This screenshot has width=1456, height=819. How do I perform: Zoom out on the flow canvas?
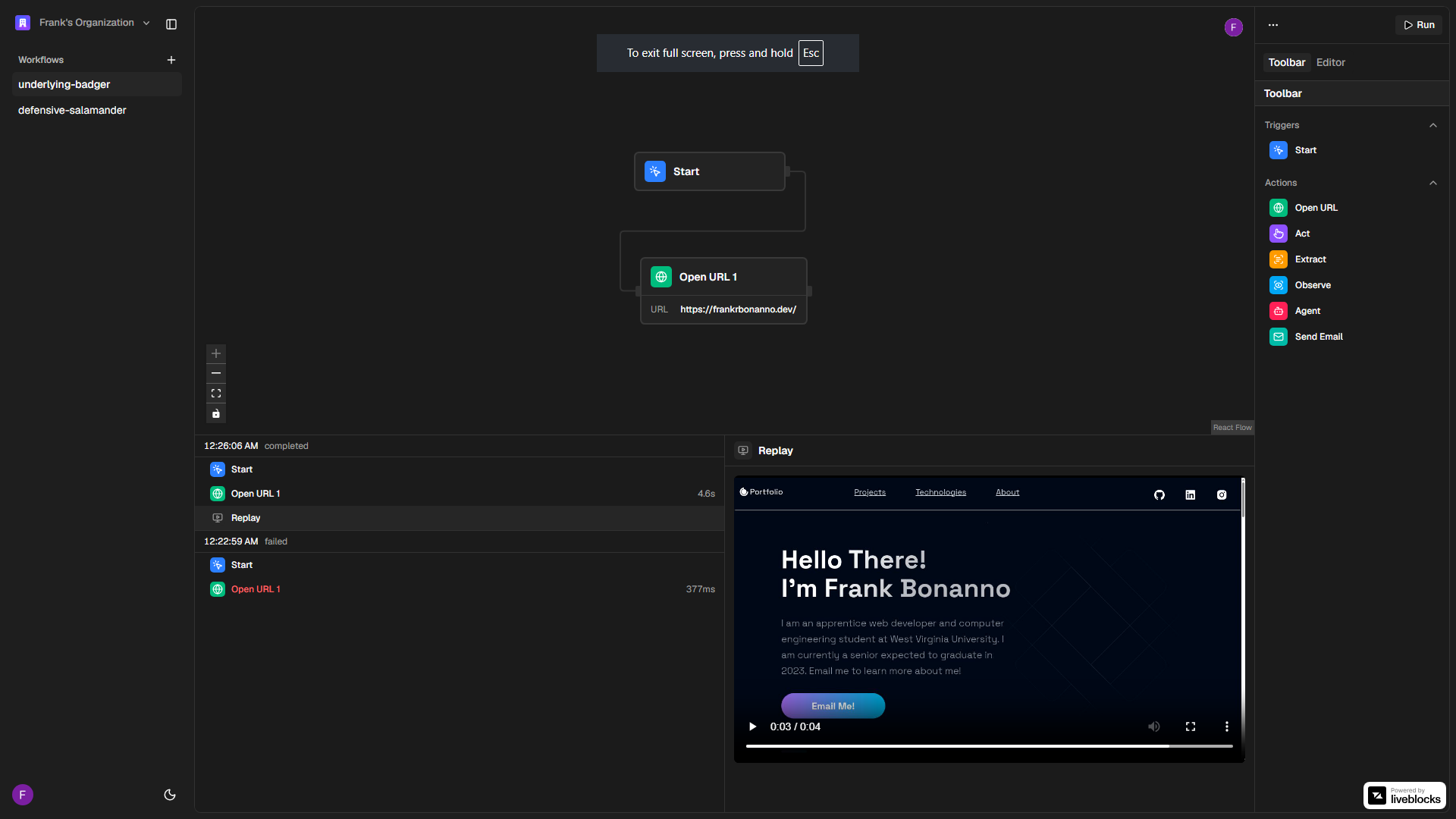pyautogui.click(x=216, y=373)
